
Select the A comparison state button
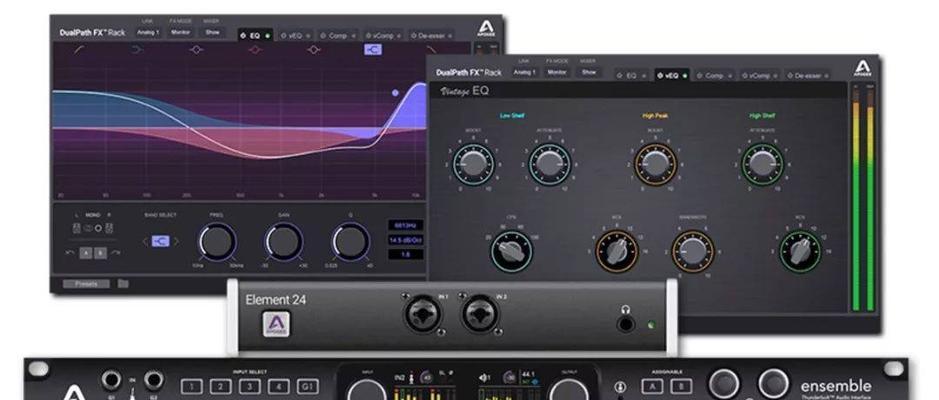click(x=86, y=253)
